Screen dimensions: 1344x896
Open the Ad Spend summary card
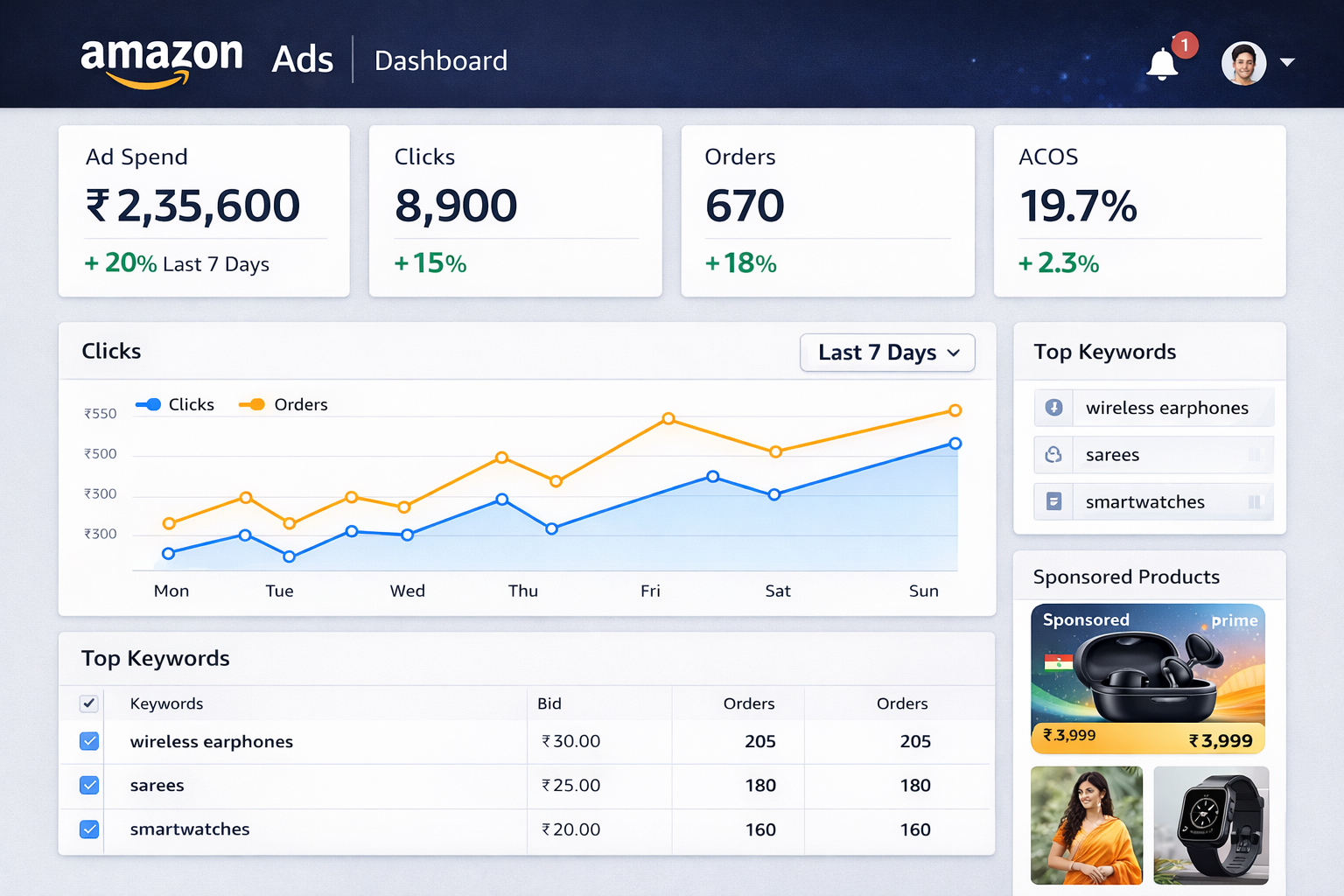(204, 211)
